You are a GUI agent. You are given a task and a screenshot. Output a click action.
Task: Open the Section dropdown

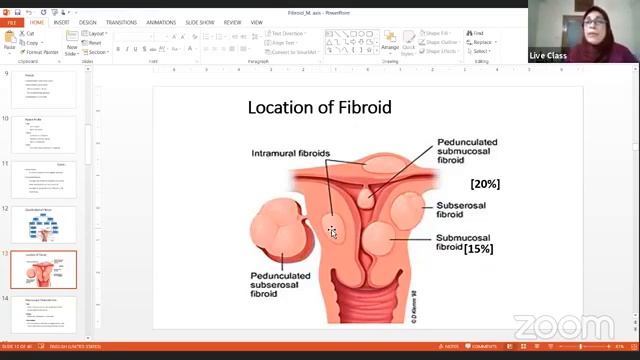(x=96, y=52)
